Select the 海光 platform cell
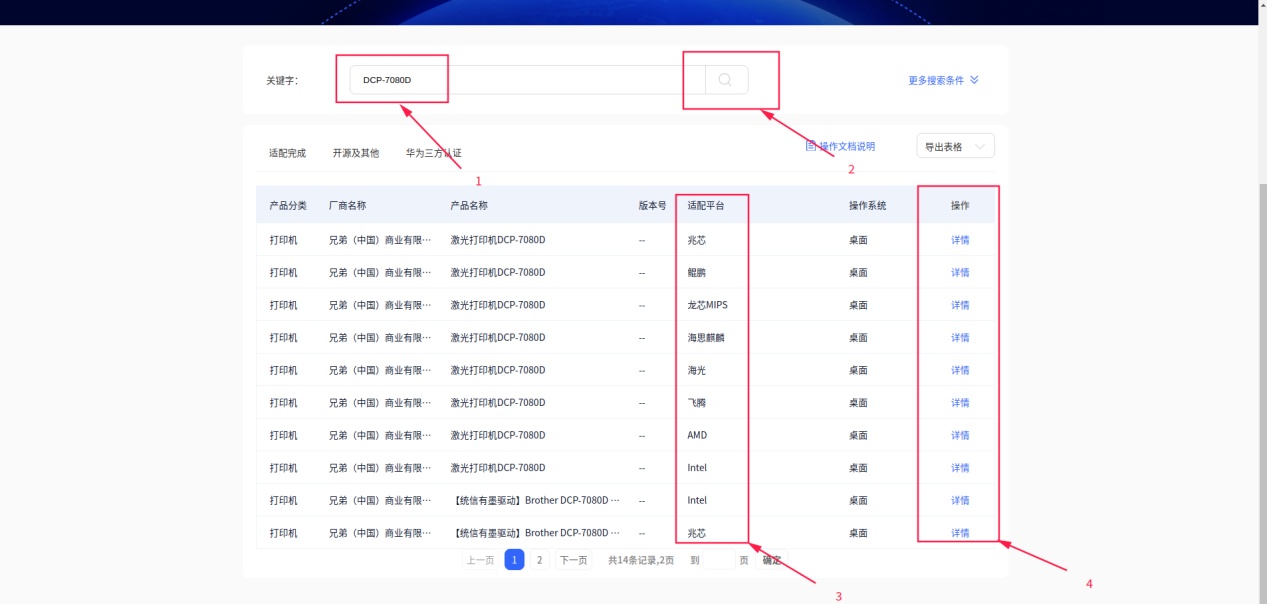The image size is (1267, 604). click(696, 370)
